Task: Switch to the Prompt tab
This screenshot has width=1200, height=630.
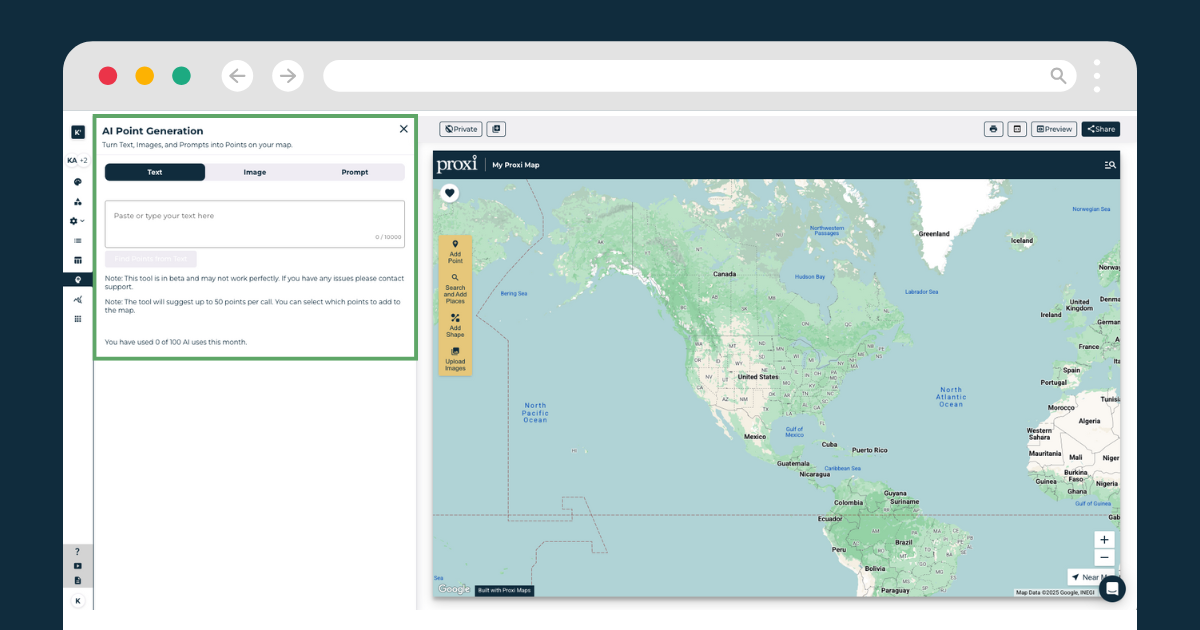Action: pos(355,172)
